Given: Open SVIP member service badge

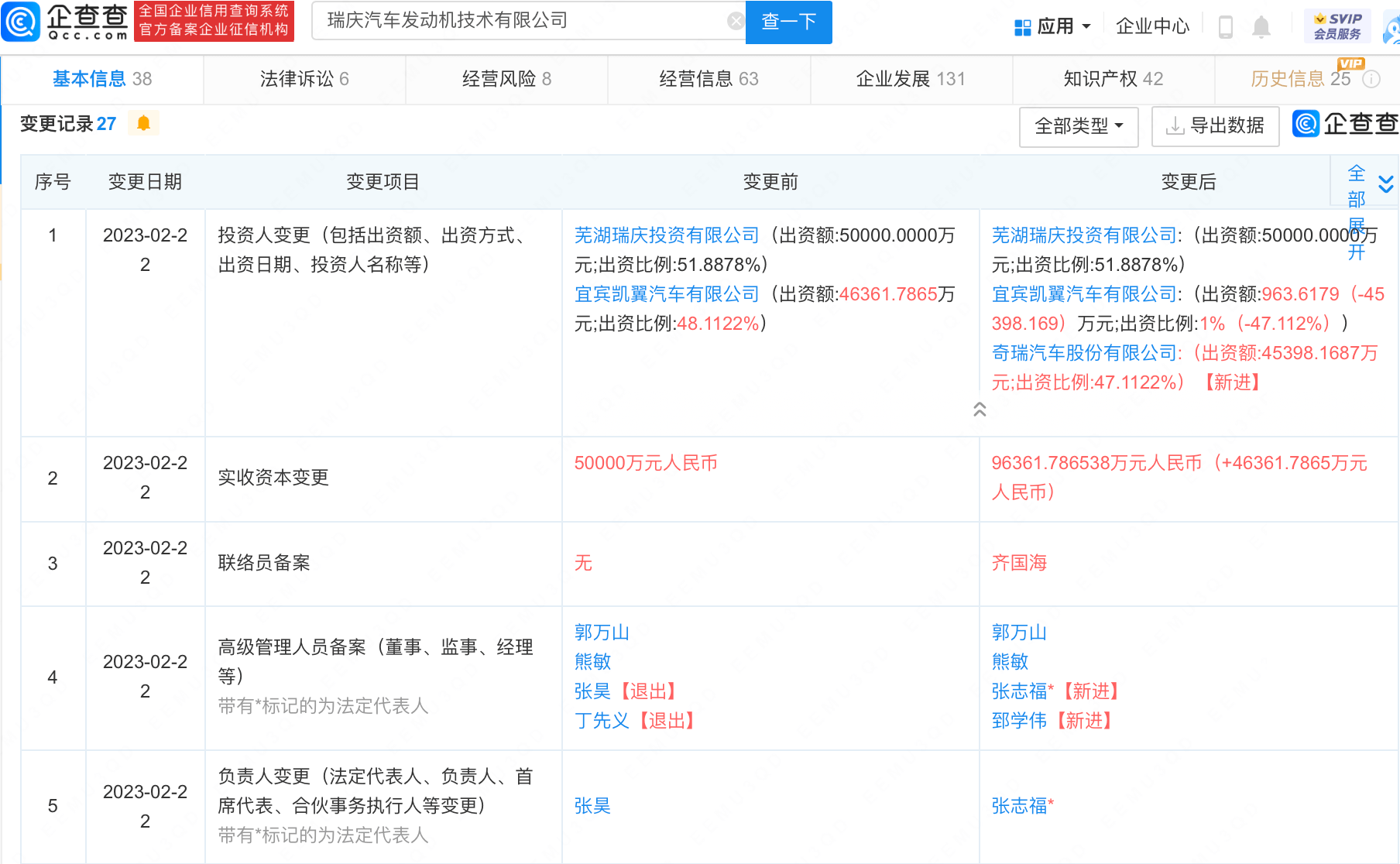Looking at the screenshot, I should point(1337,26).
